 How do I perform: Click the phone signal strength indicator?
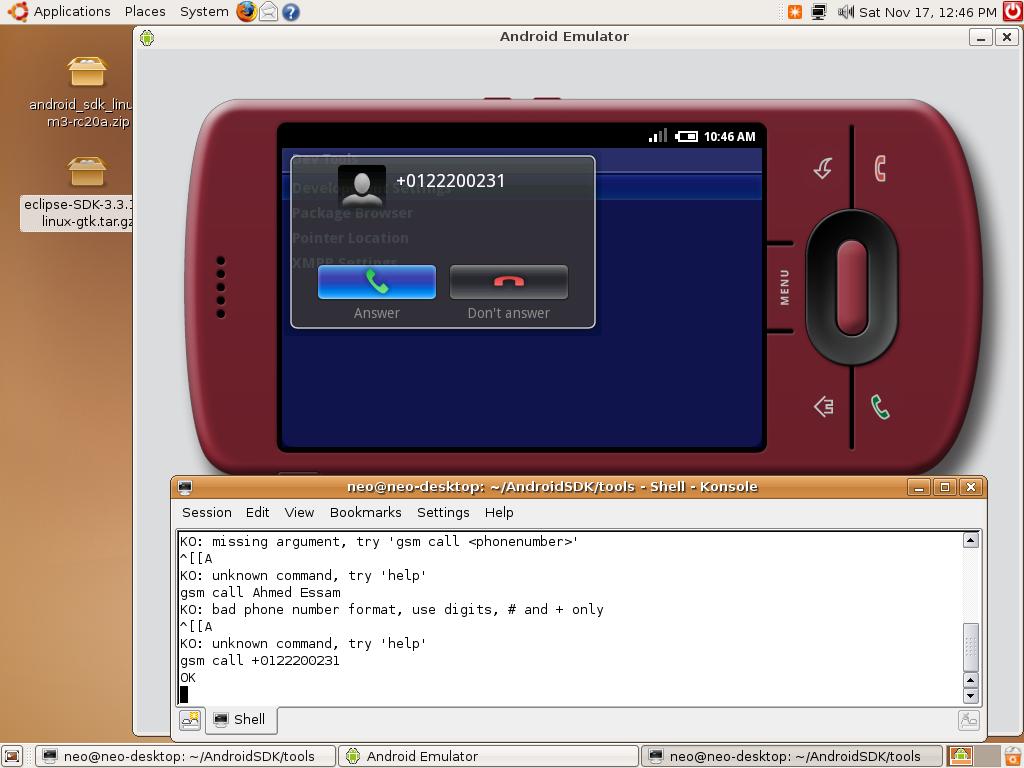(657, 136)
